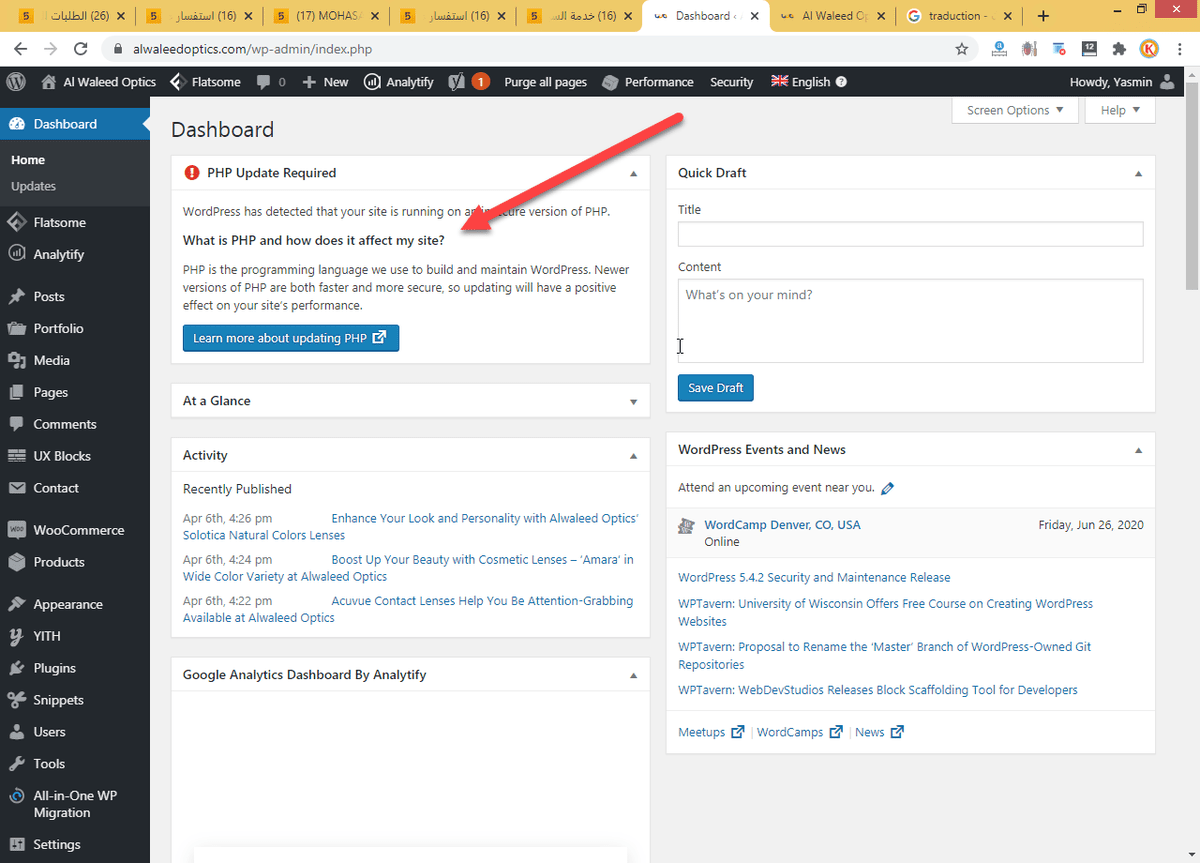Collapse the PHP Update Required panel

coord(633,173)
